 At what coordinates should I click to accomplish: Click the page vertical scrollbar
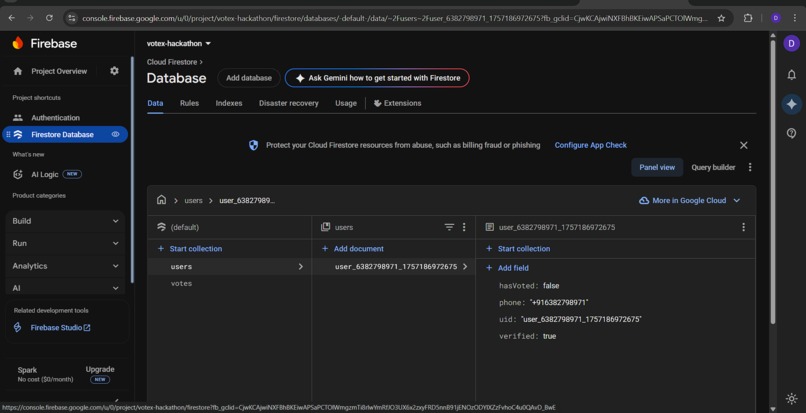pos(773,183)
